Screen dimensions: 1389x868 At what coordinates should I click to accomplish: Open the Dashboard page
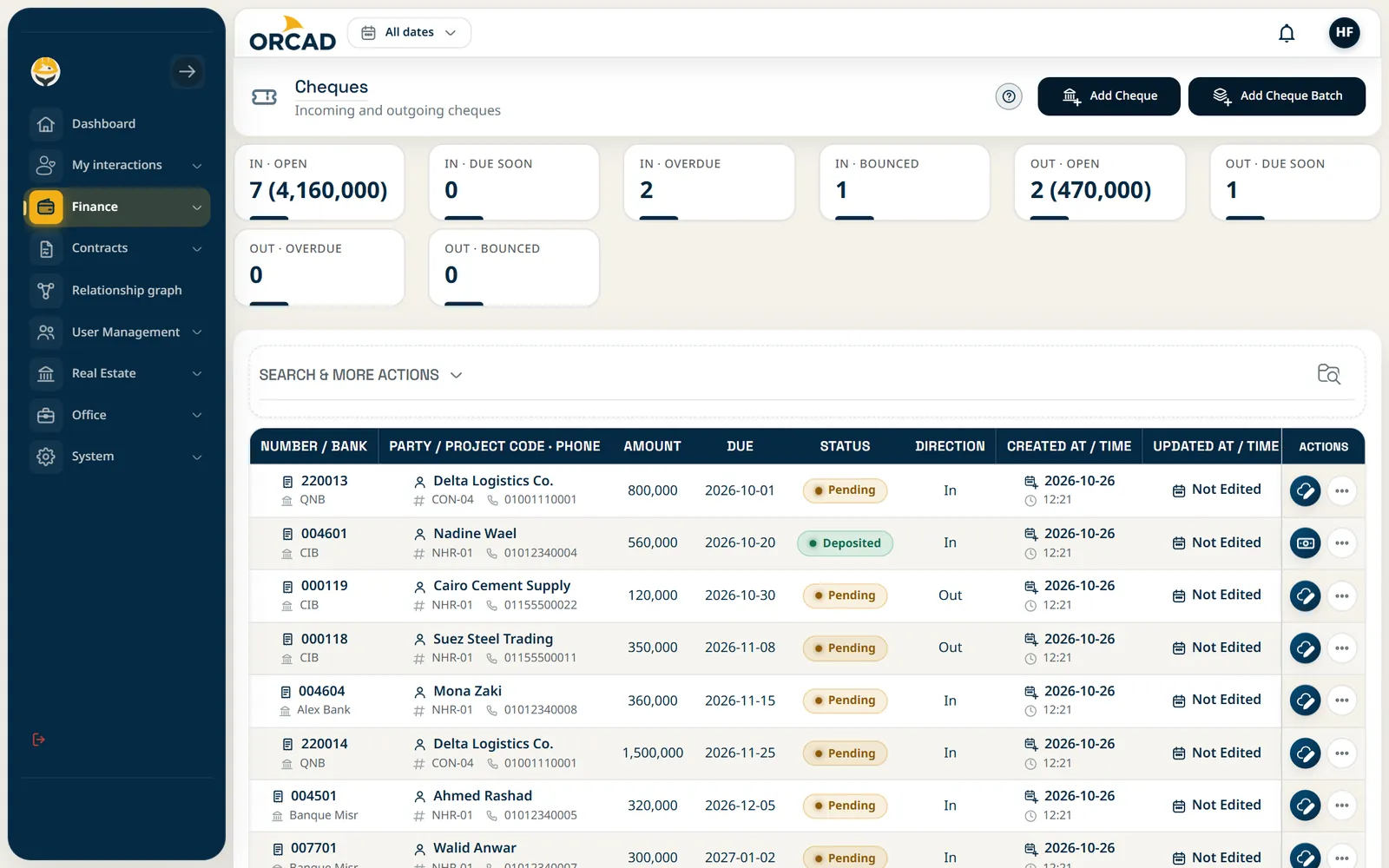pos(117,123)
